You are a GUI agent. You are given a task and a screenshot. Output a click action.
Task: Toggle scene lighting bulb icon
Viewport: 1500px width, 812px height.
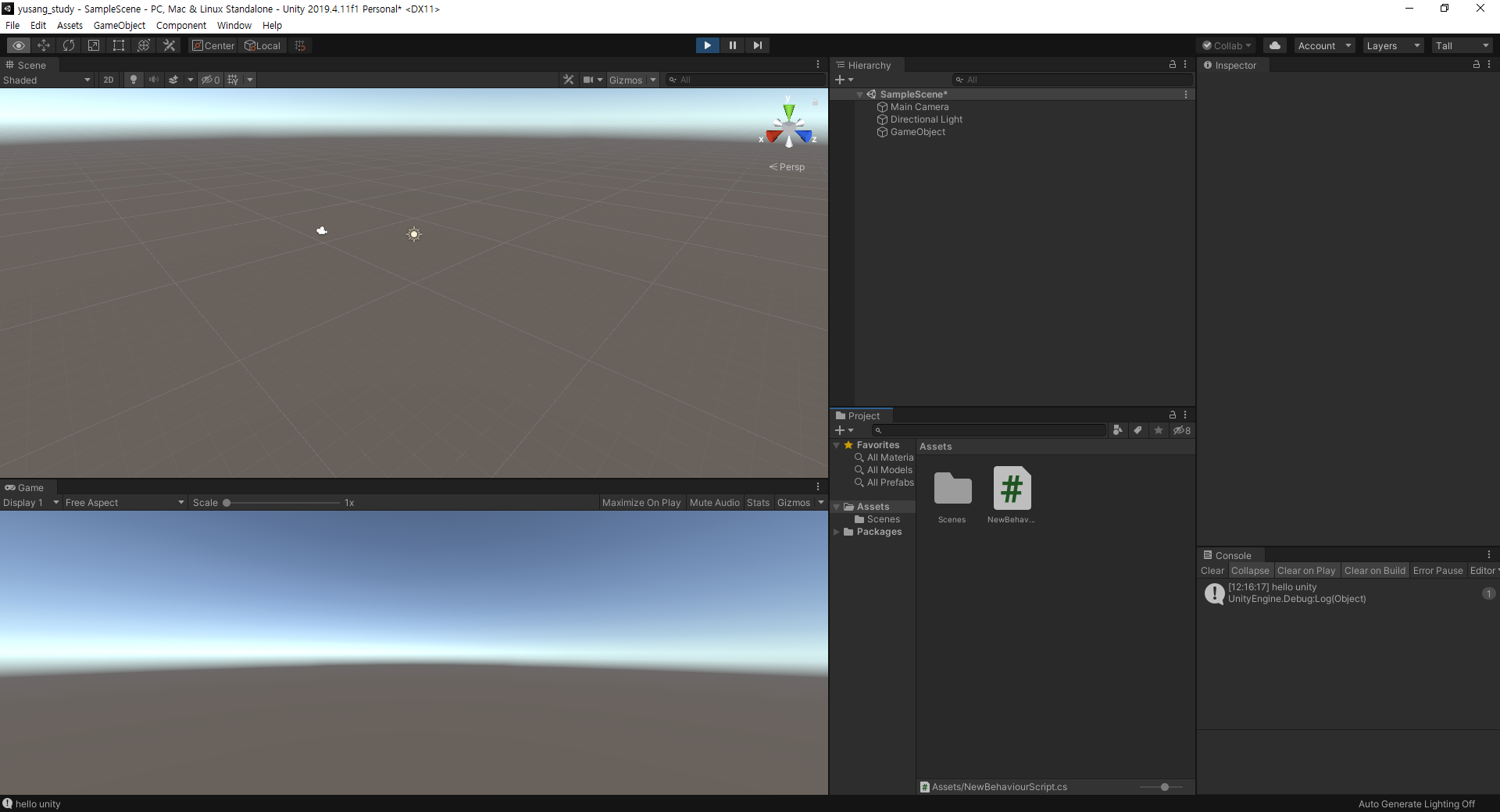pyautogui.click(x=134, y=80)
